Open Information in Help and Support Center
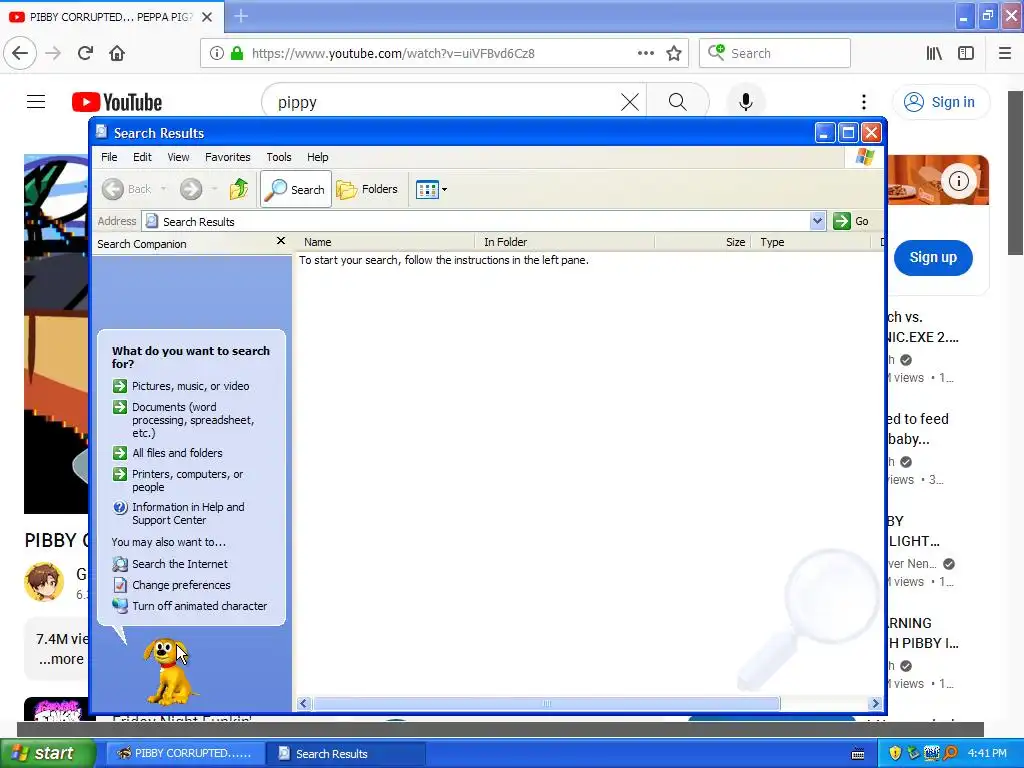 tap(179, 513)
